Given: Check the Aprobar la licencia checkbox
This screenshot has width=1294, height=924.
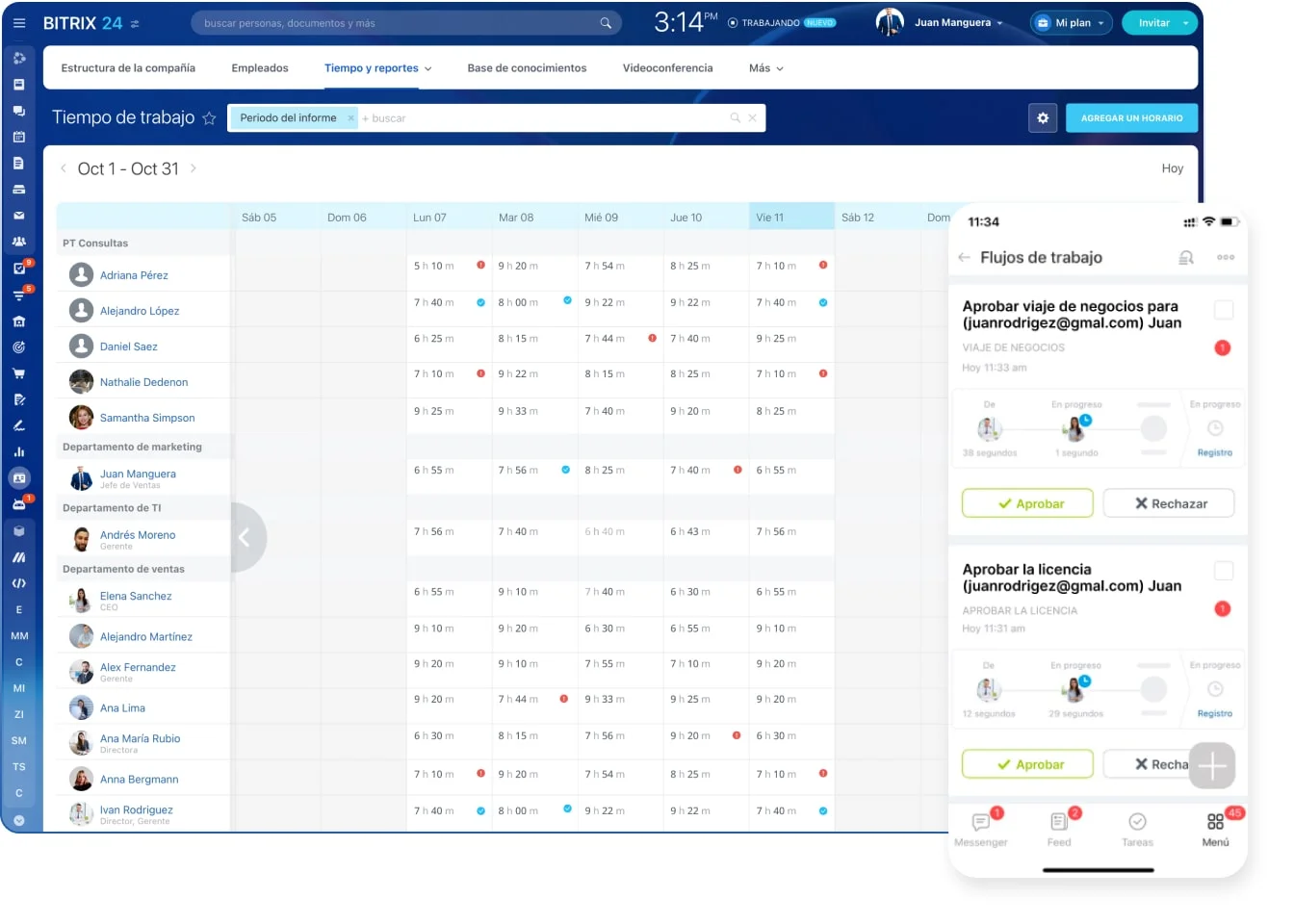Looking at the screenshot, I should (1224, 571).
